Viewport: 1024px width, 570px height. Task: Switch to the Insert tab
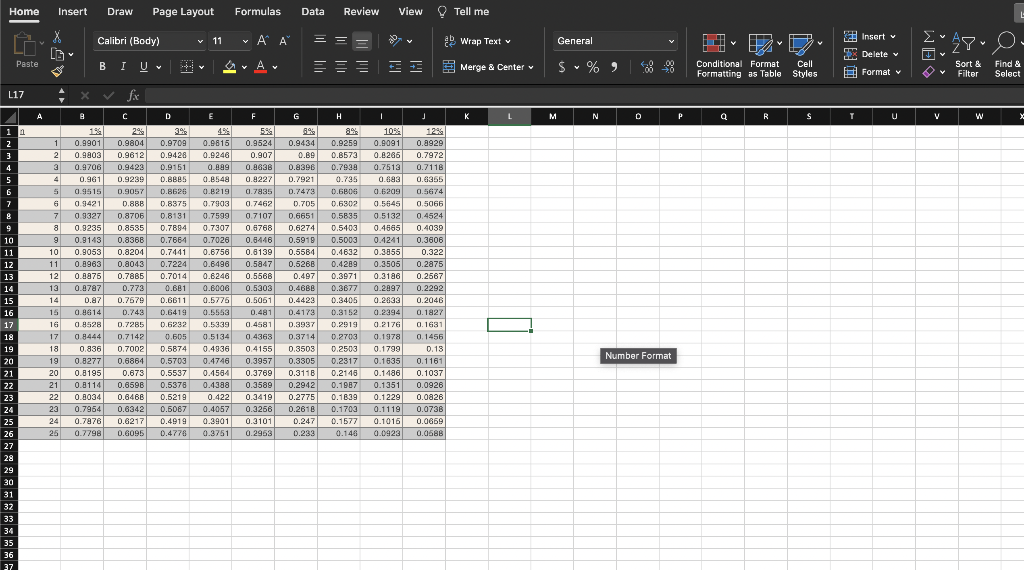pyautogui.click(x=72, y=12)
